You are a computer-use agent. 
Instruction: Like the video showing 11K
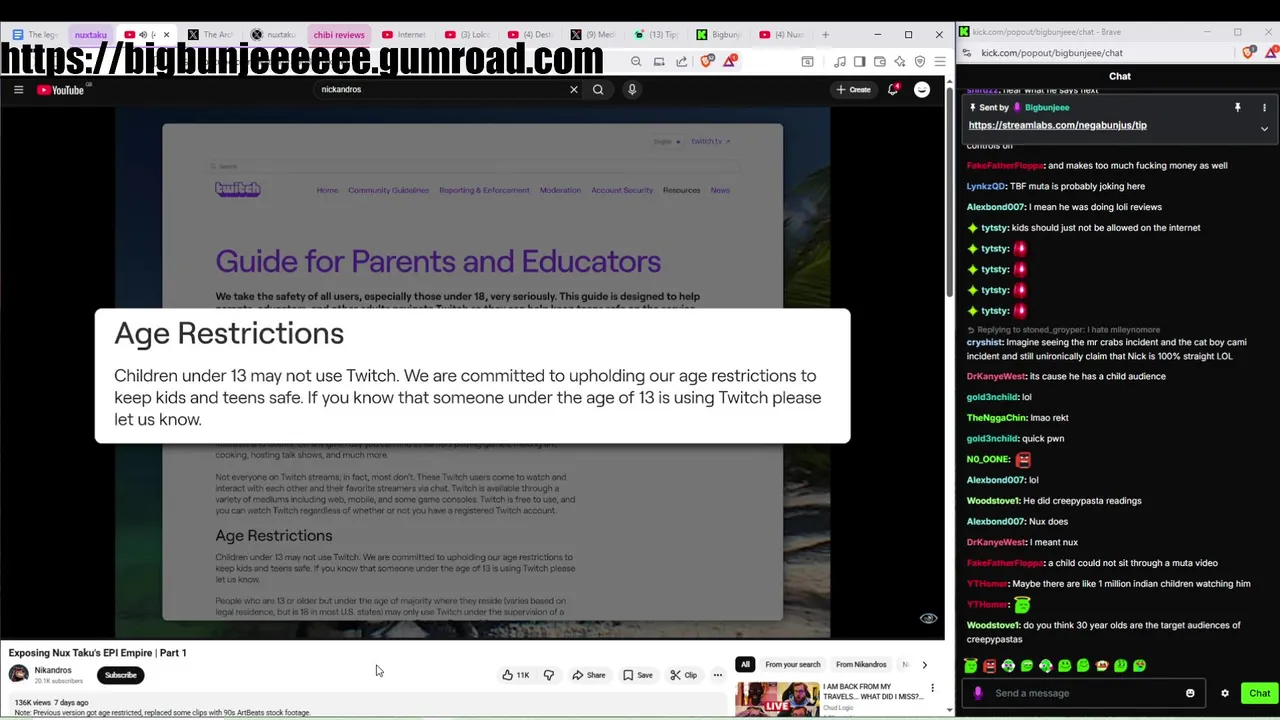516,675
